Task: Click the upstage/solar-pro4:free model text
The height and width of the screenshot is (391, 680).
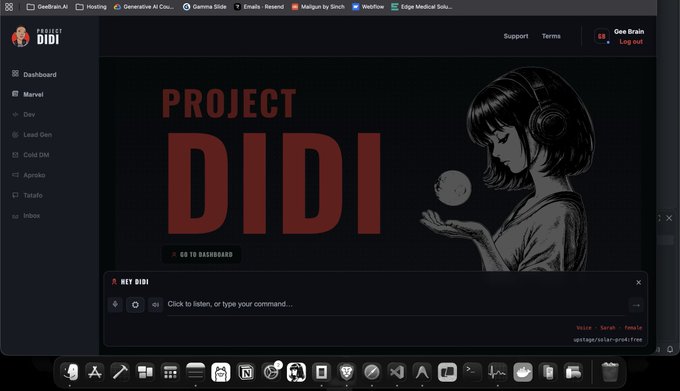Action: [x=608, y=339]
